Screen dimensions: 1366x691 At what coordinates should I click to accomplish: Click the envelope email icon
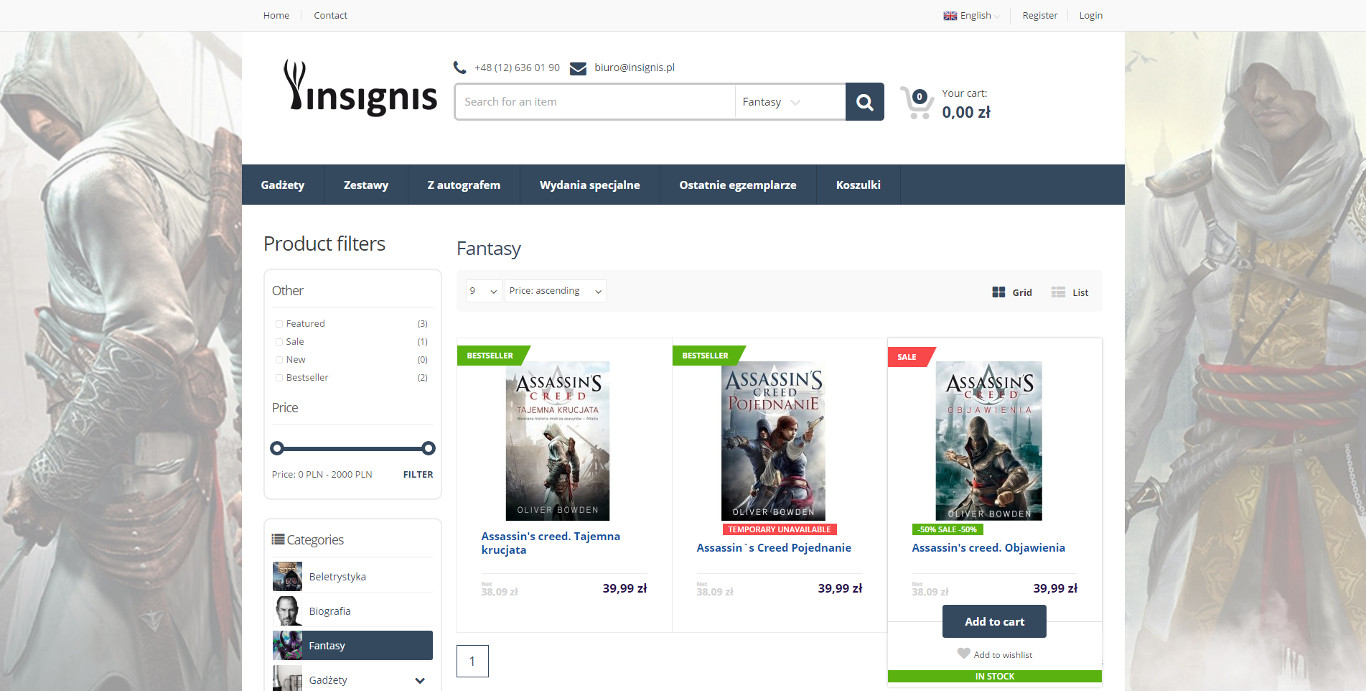coord(578,68)
